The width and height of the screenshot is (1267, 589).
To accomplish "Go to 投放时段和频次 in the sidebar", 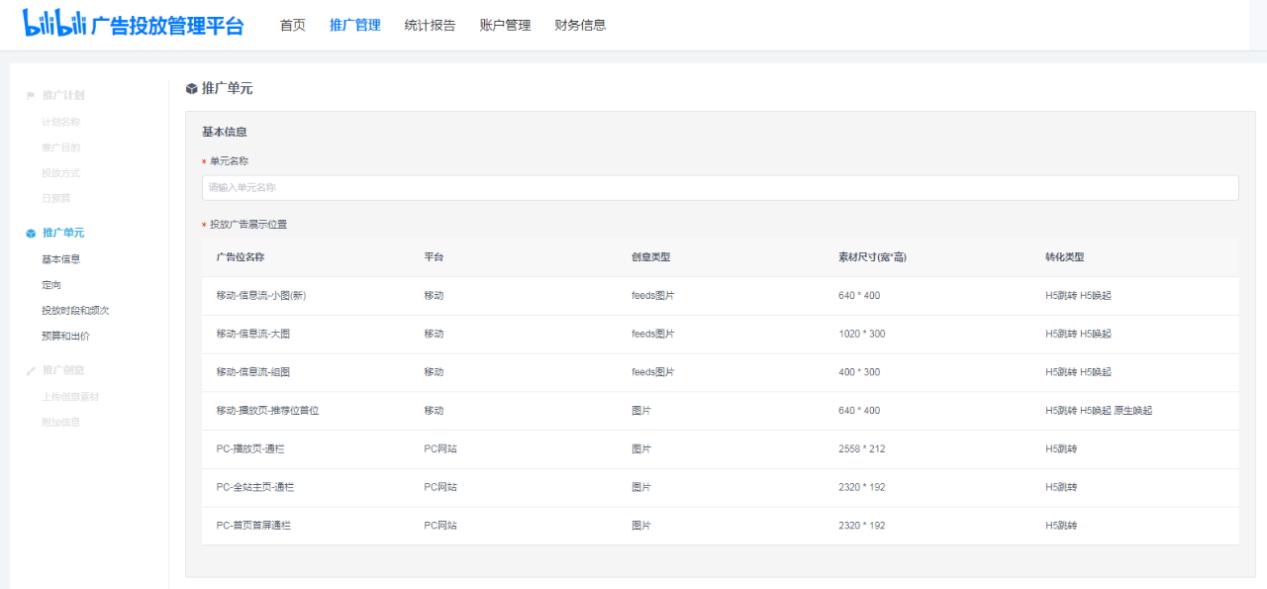I will pyautogui.click(x=75, y=311).
